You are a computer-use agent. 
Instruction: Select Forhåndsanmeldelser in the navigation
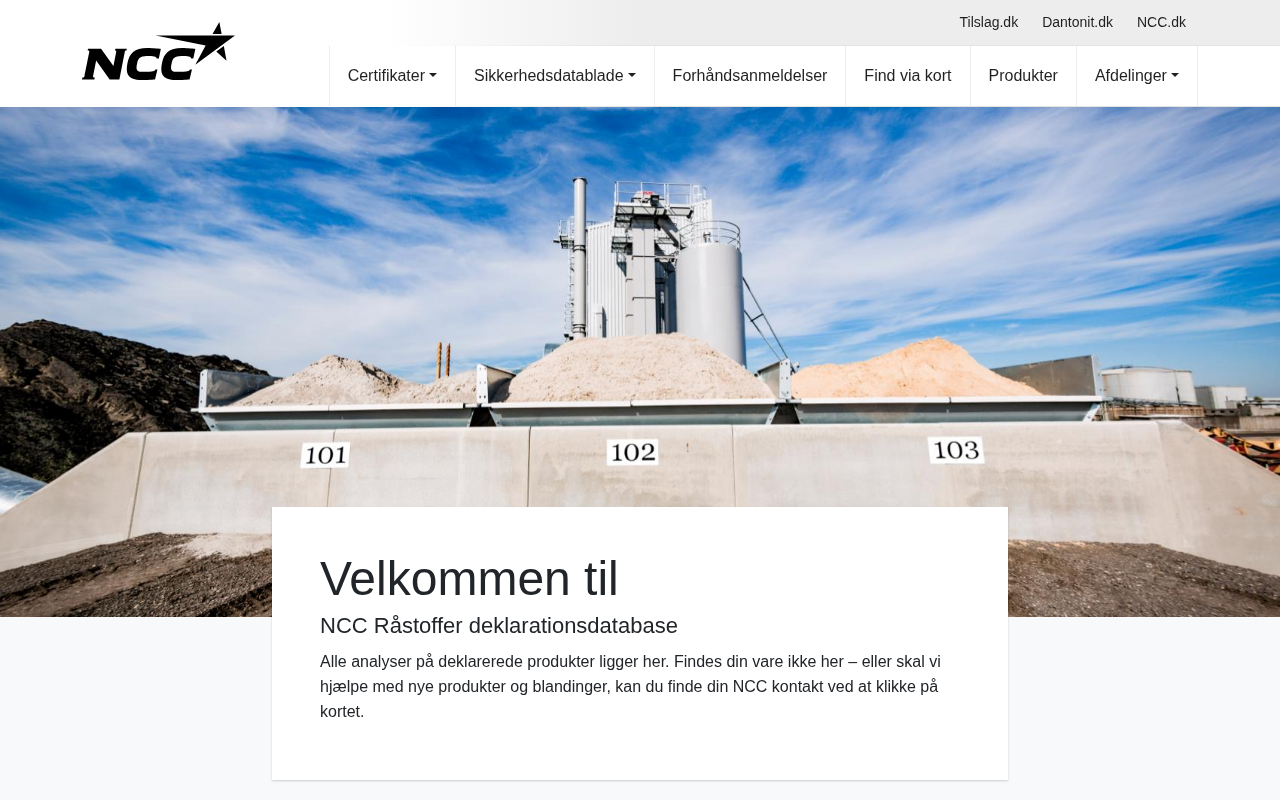point(750,76)
